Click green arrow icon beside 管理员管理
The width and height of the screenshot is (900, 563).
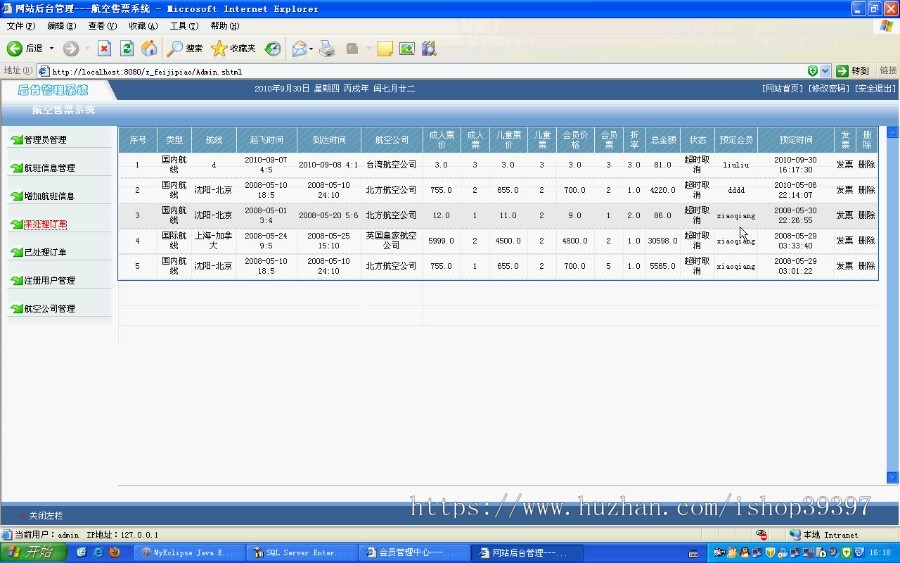[x=17, y=140]
